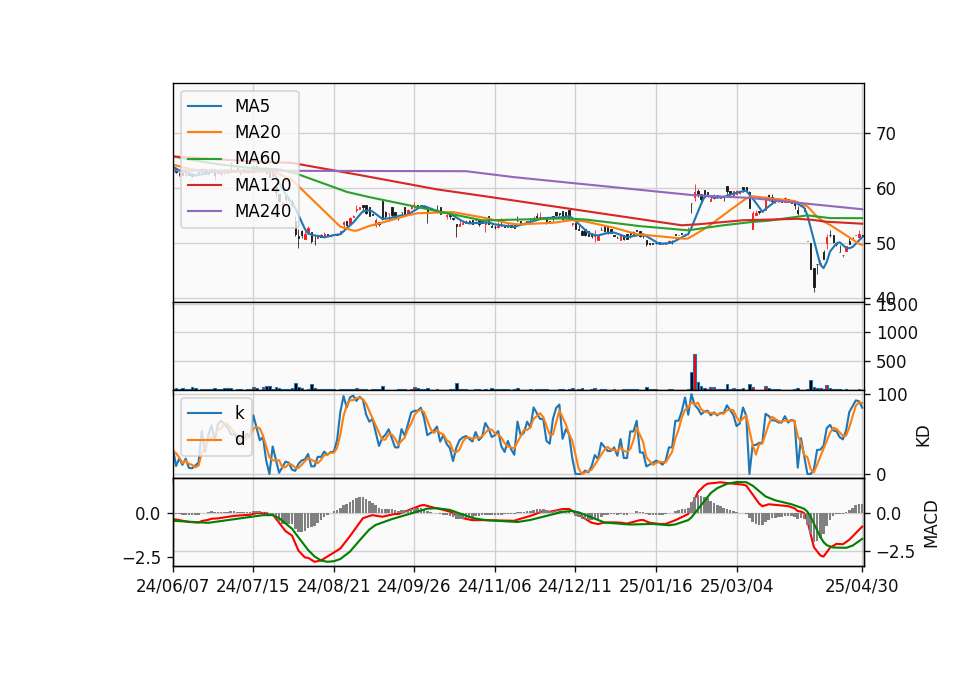This screenshot has height=690, width=960.
Task: Click the orange MA20 legend line sample
Action: point(204,132)
